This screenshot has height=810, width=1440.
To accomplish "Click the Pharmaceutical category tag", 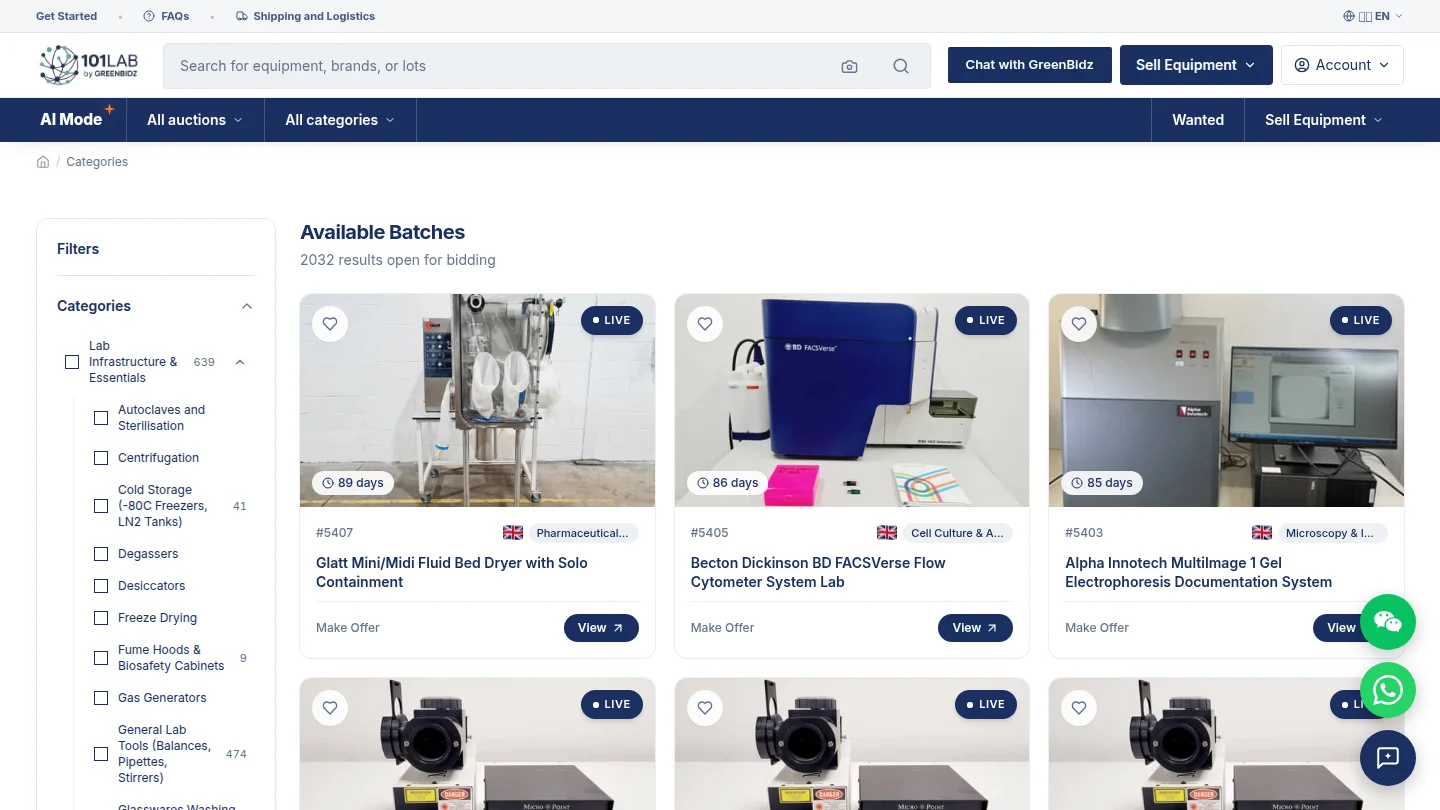I will (x=582, y=533).
